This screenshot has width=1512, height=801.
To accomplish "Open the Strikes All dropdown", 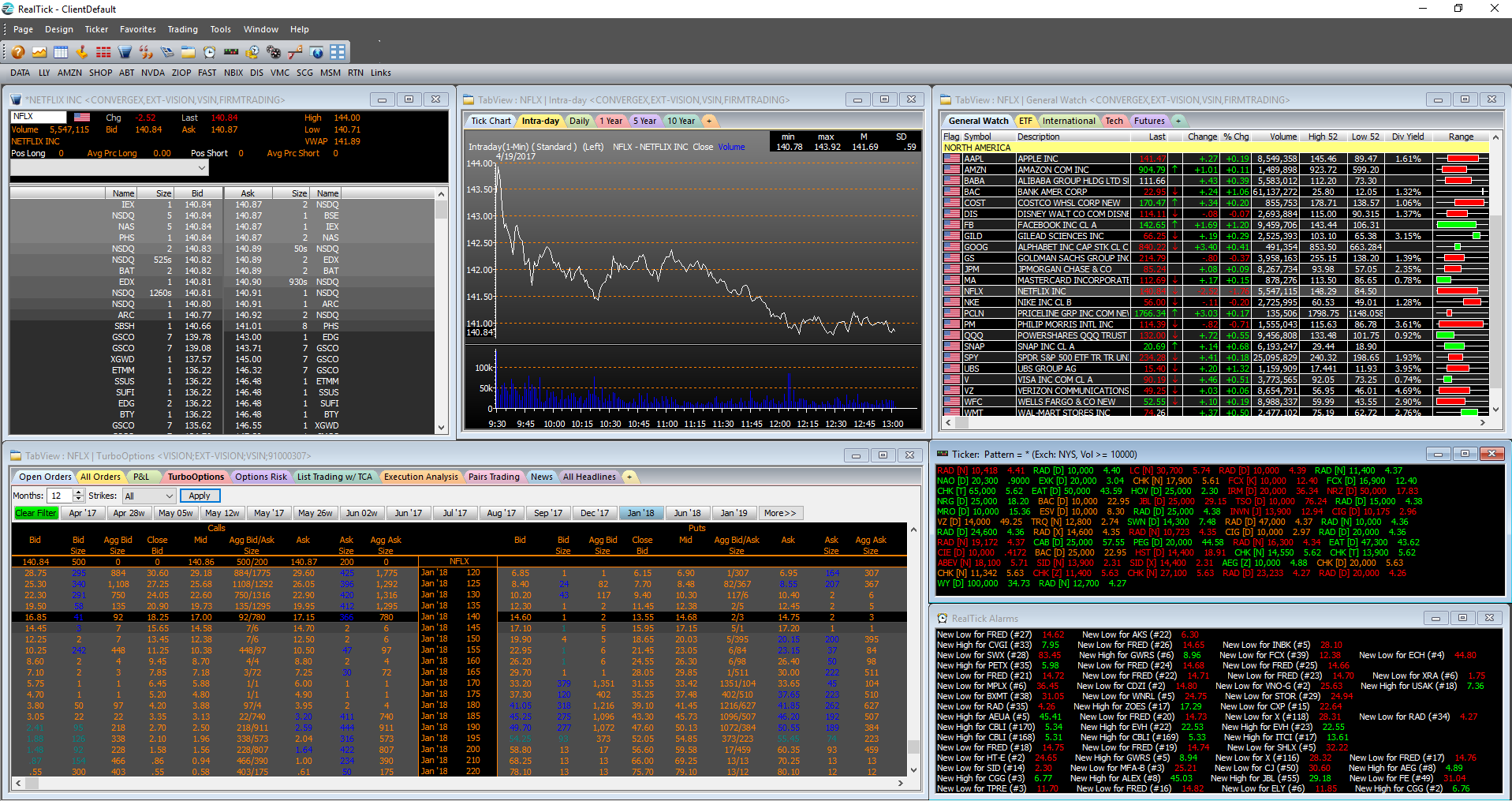I will [x=148, y=496].
